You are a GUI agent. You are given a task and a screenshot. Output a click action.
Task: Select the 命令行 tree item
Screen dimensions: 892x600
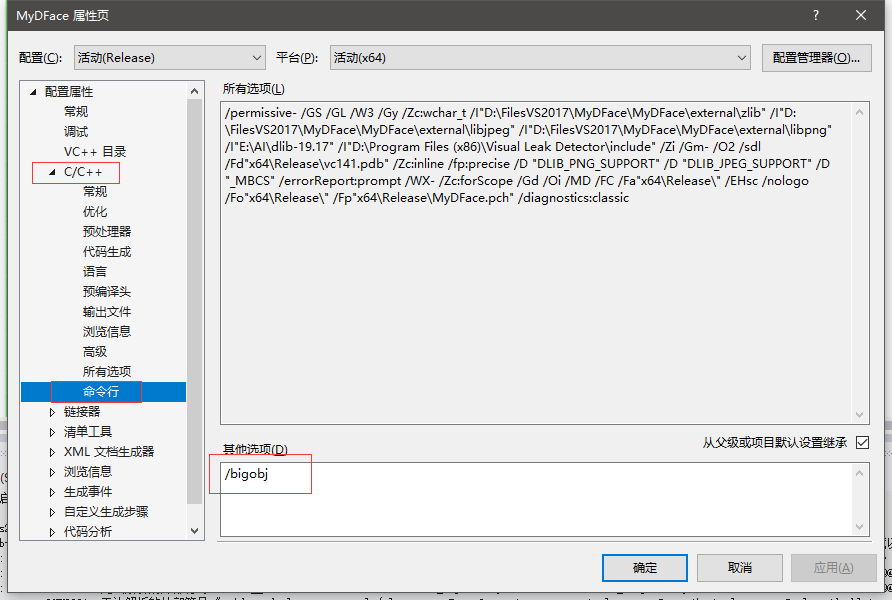click(x=101, y=391)
